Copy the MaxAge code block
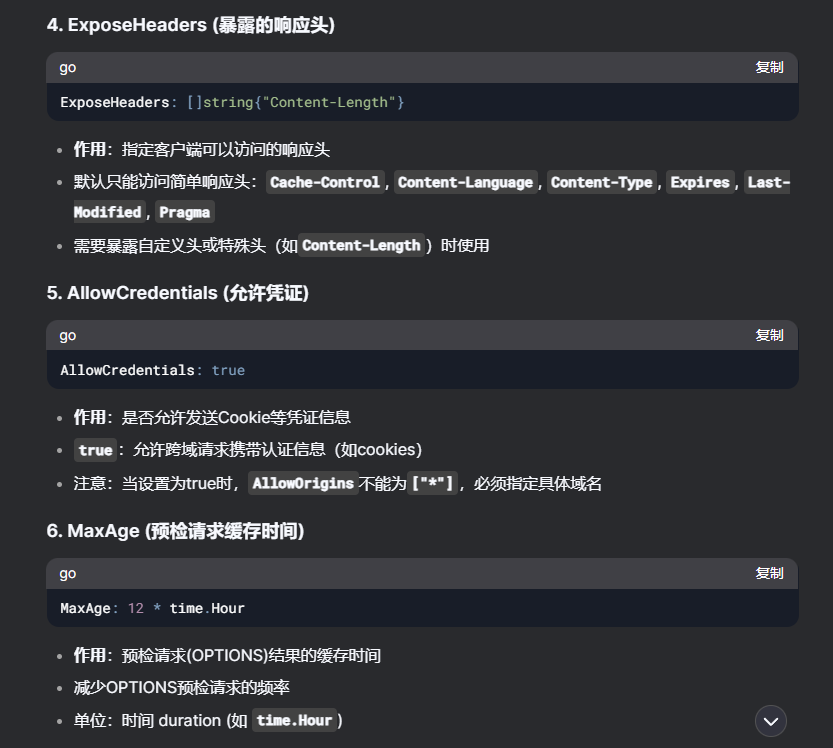 (769, 573)
